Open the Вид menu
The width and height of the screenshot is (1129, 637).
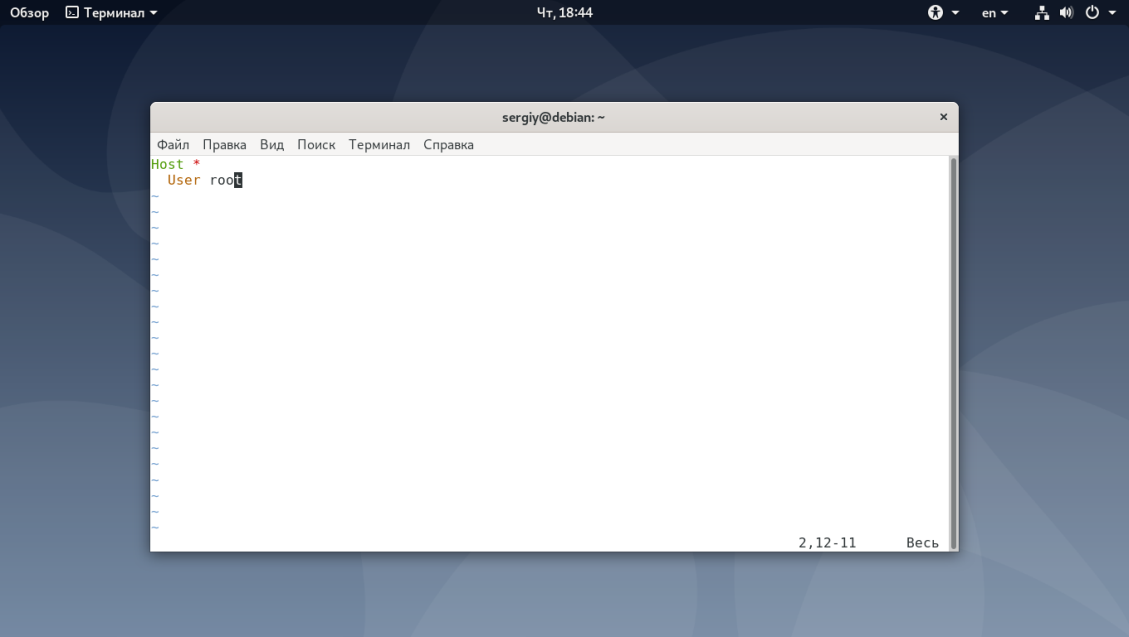(x=271, y=145)
